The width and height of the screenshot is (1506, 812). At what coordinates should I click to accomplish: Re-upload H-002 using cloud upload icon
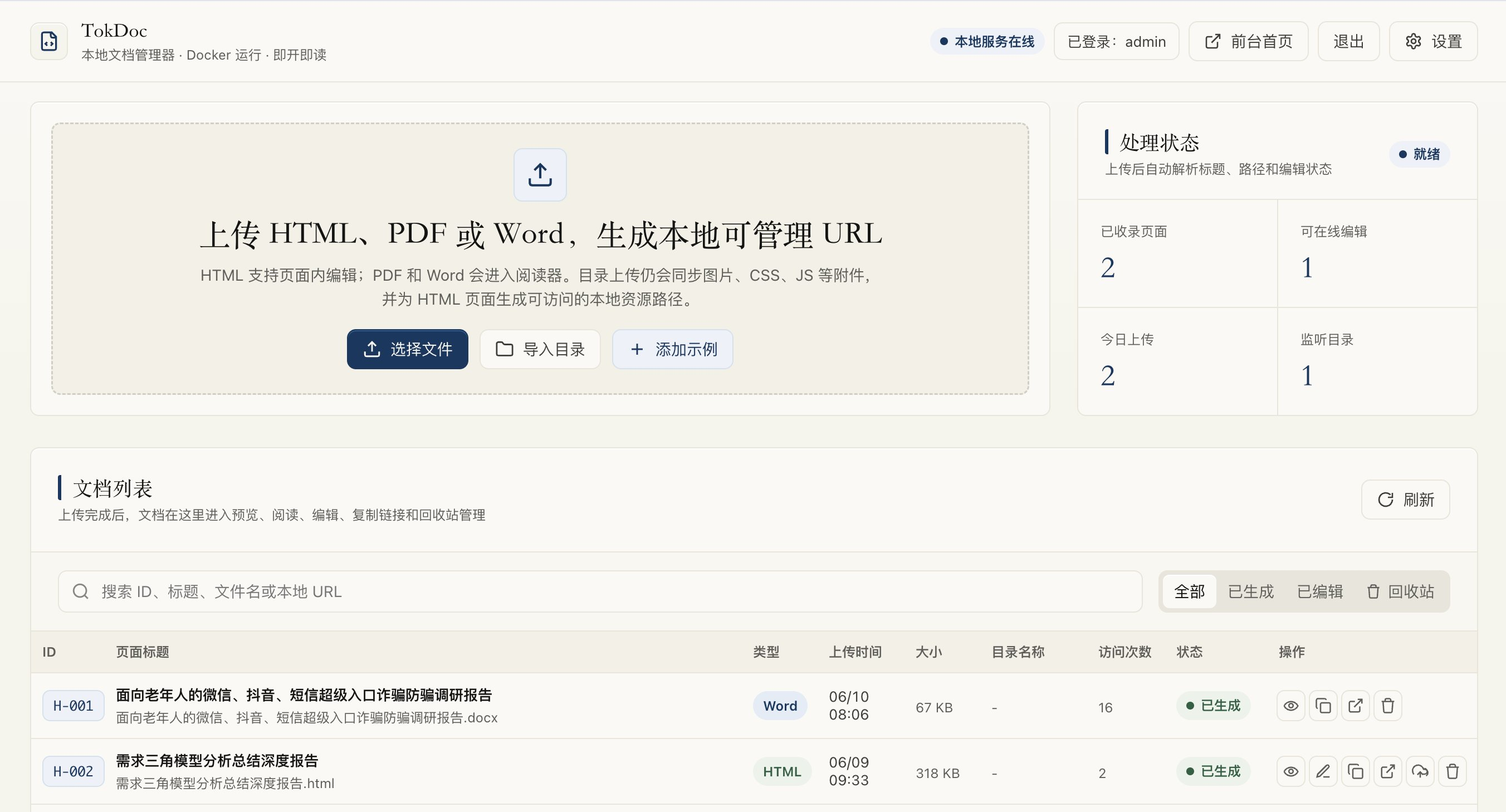(x=1420, y=772)
